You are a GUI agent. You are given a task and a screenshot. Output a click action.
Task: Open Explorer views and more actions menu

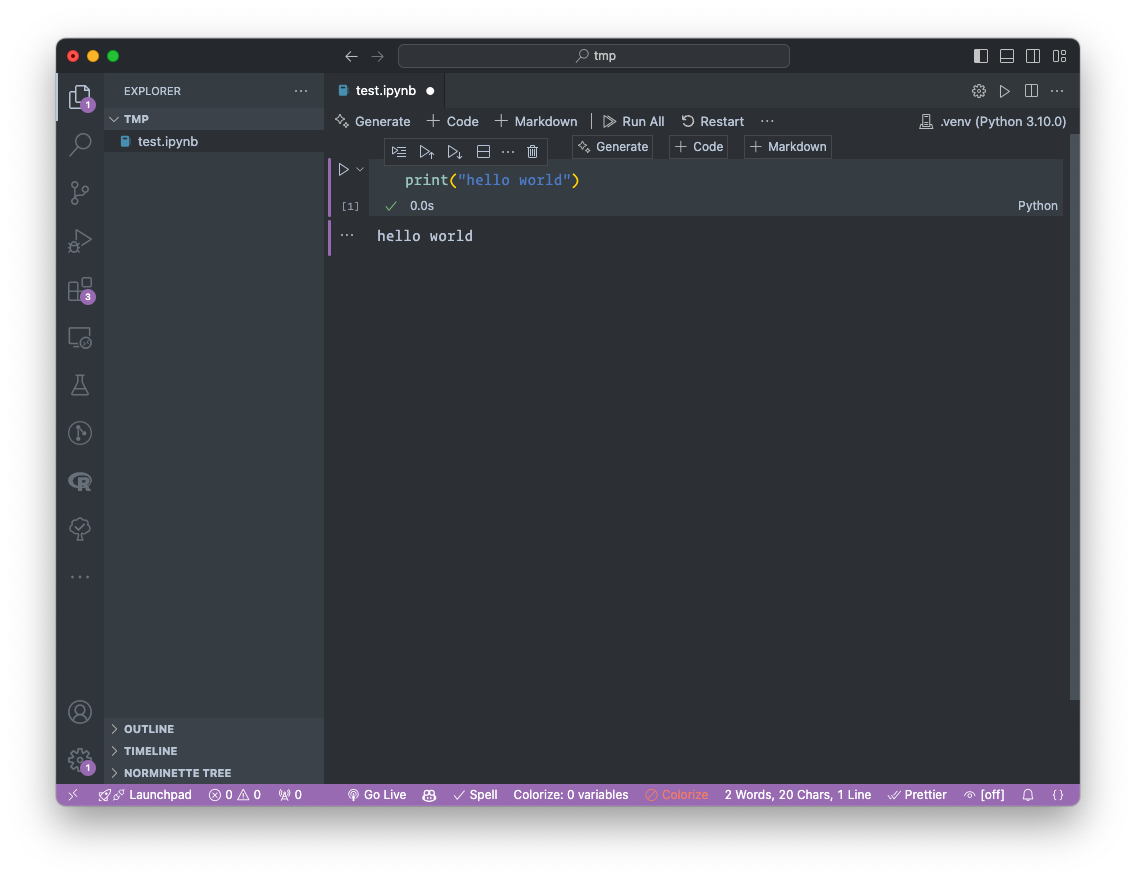point(301,91)
